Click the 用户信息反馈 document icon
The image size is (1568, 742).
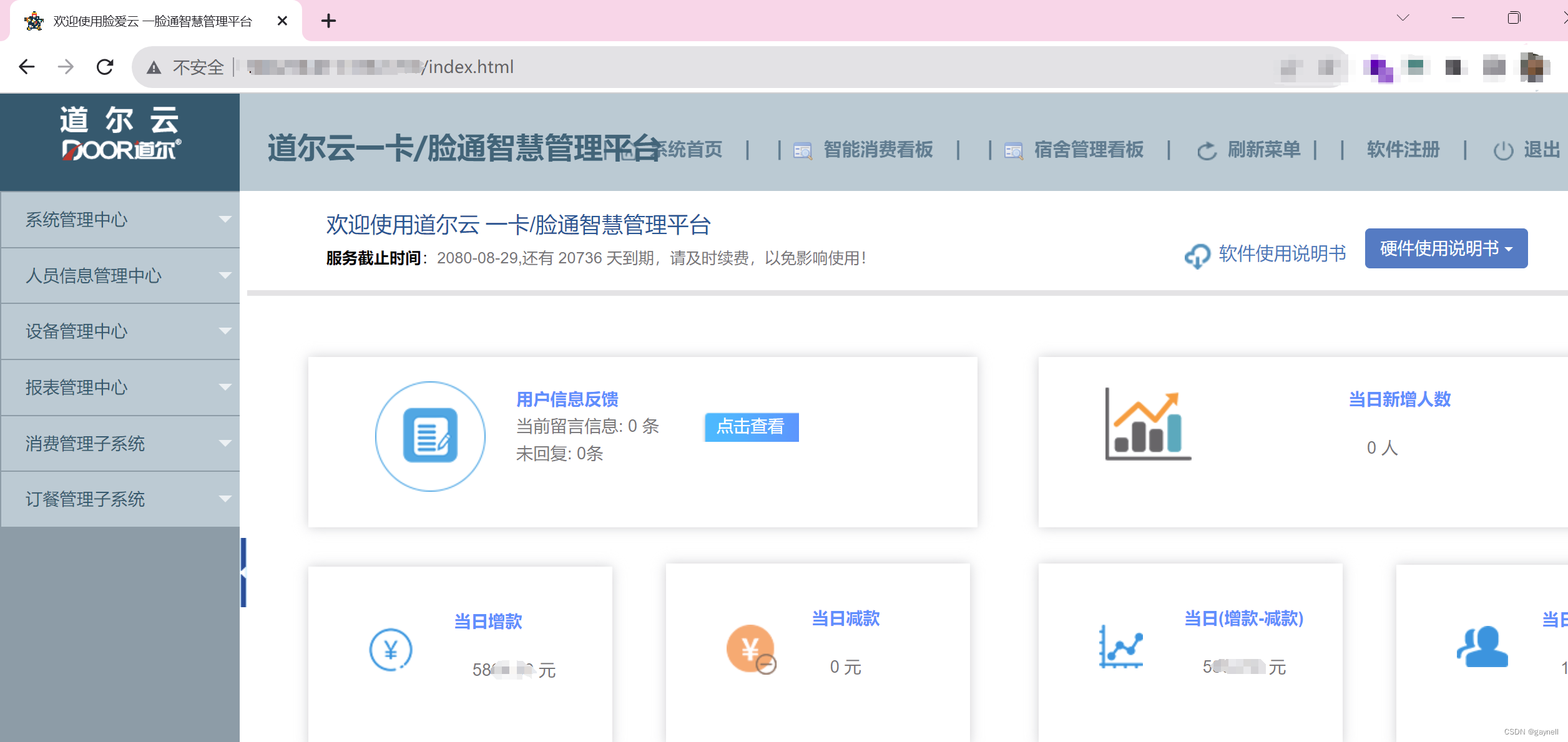point(430,436)
